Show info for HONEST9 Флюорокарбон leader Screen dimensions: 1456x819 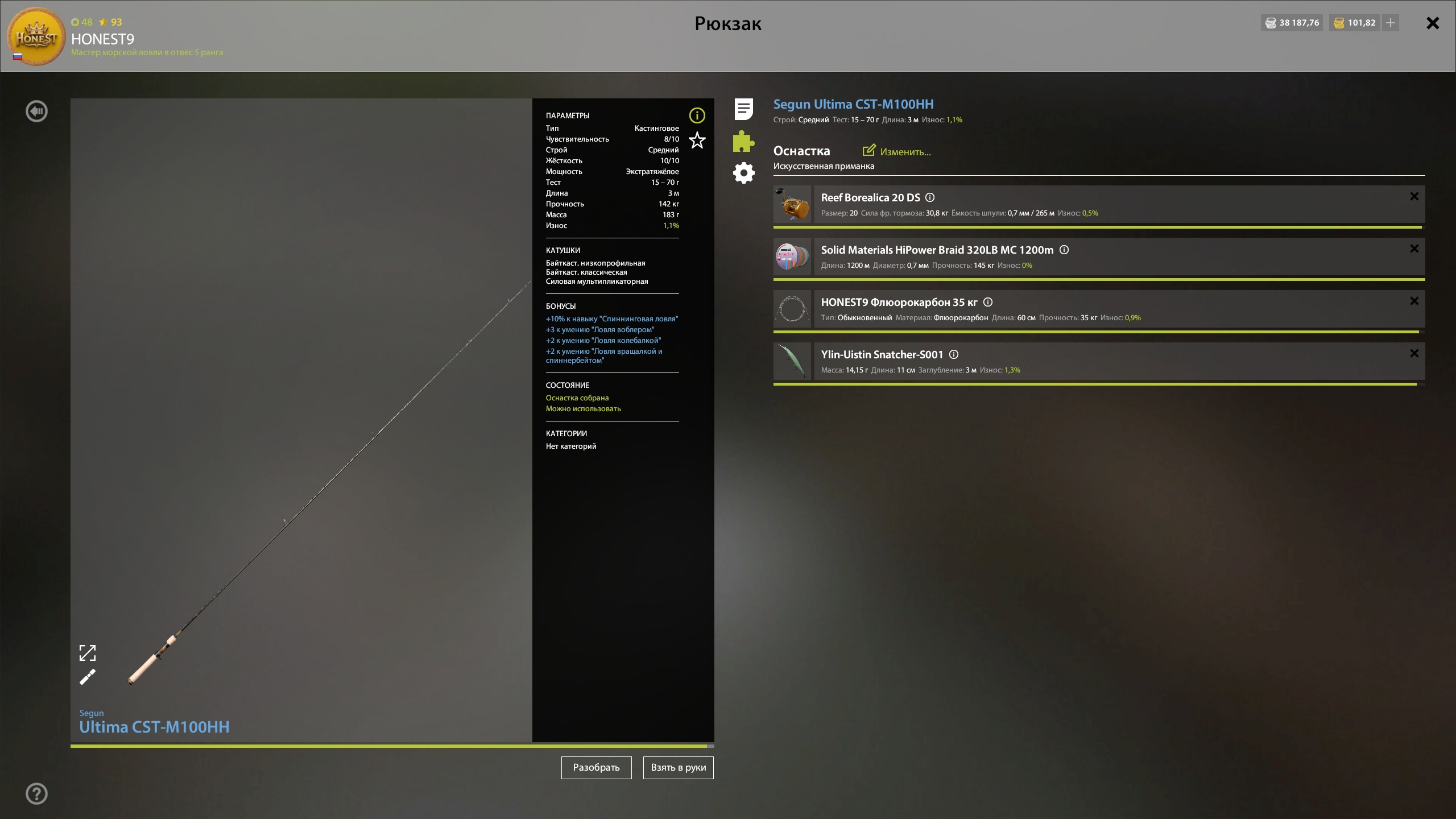[x=988, y=302]
